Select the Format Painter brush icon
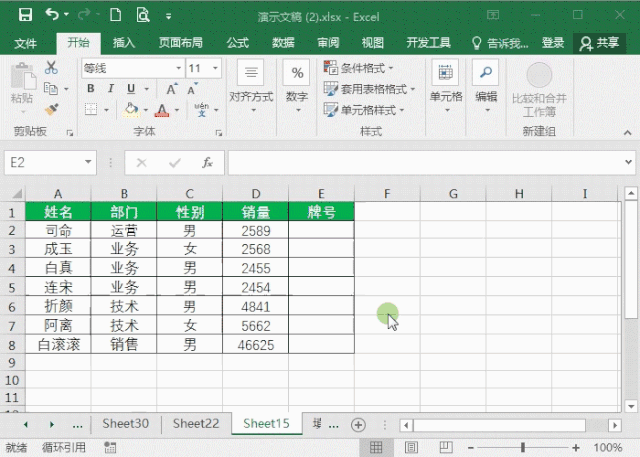Screen dimensions: 640x457 pyautogui.click(x=52, y=108)
